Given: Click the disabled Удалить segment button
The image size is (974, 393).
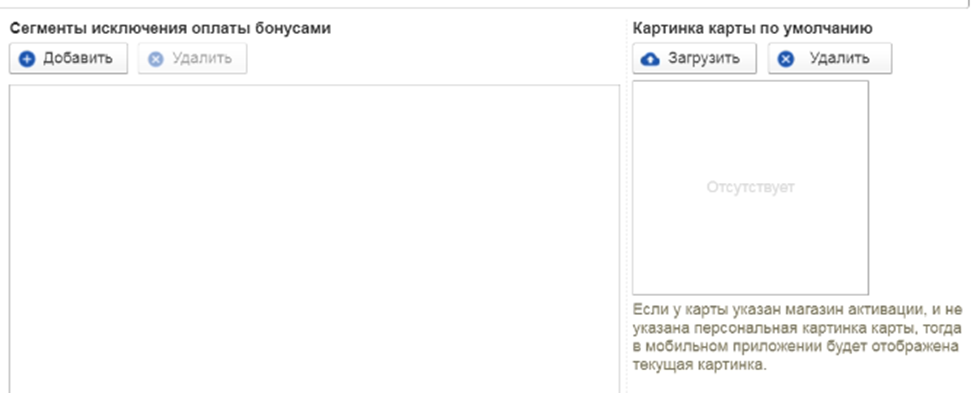Looking at the screenshot, I should pyautogui.click(x=193, y=58).
